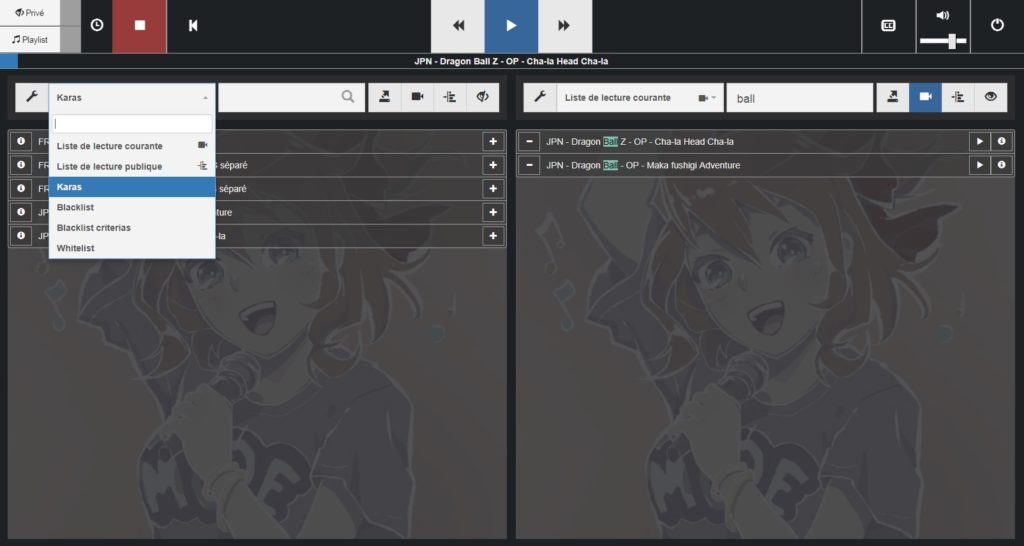Image resolution: width=1024 pixels, height=546 pixels.
Task: Toggle the highlighted current-playlist camera button on right
Action: [x=925, y=97]
